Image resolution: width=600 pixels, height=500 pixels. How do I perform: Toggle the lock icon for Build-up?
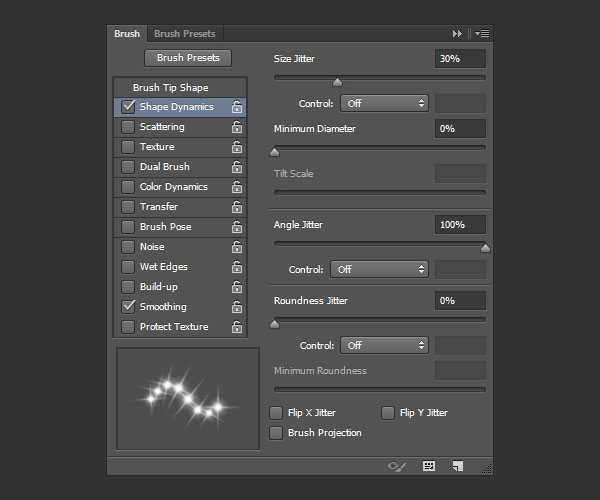click(237, 287)
